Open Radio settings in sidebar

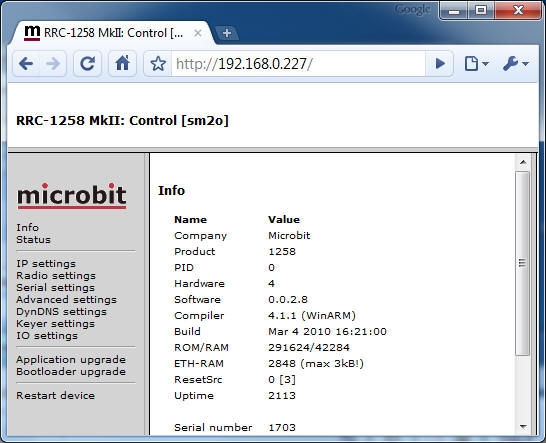(x=56, y=275)
